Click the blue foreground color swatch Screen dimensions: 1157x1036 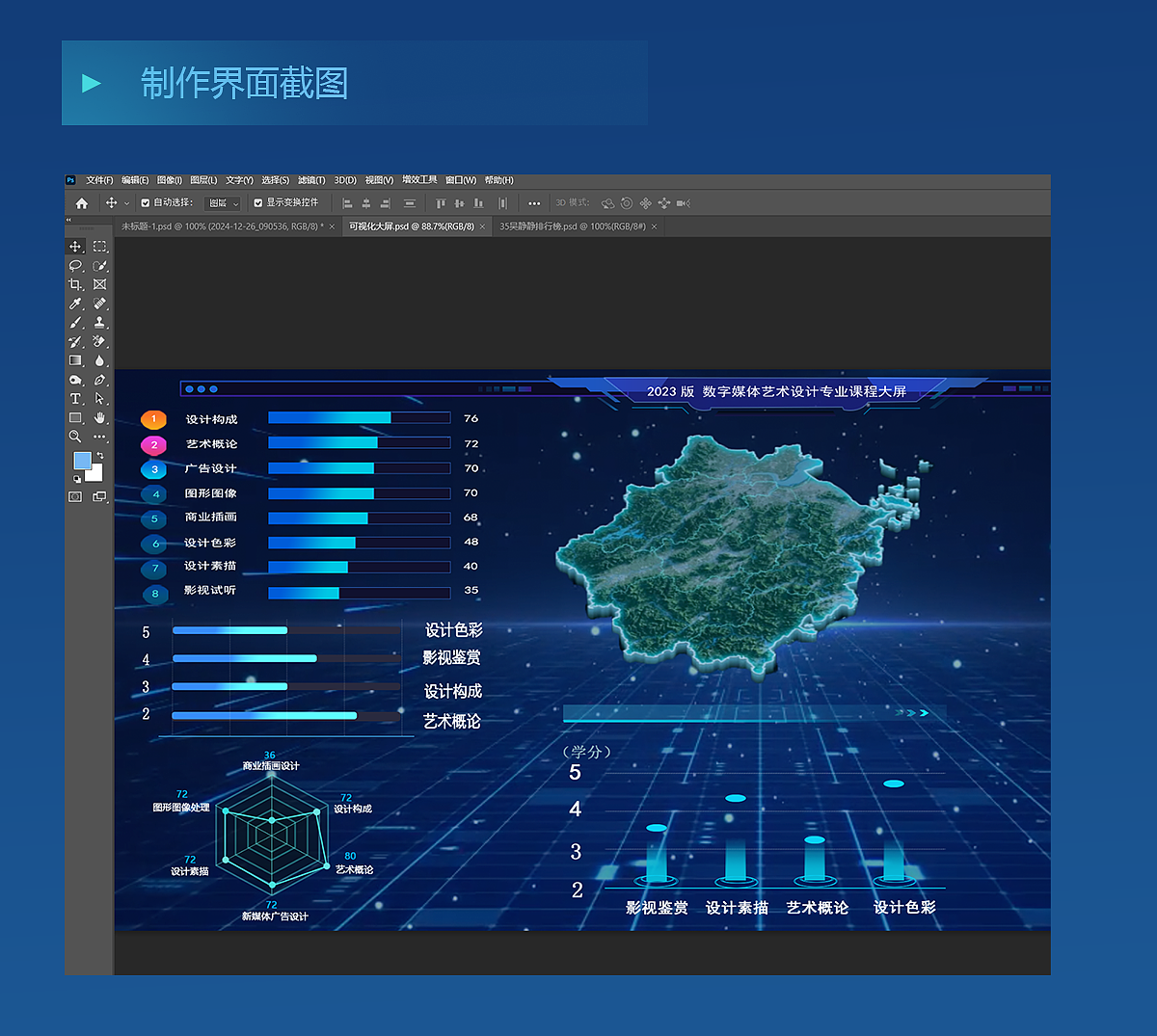click(x=82, y=461)
